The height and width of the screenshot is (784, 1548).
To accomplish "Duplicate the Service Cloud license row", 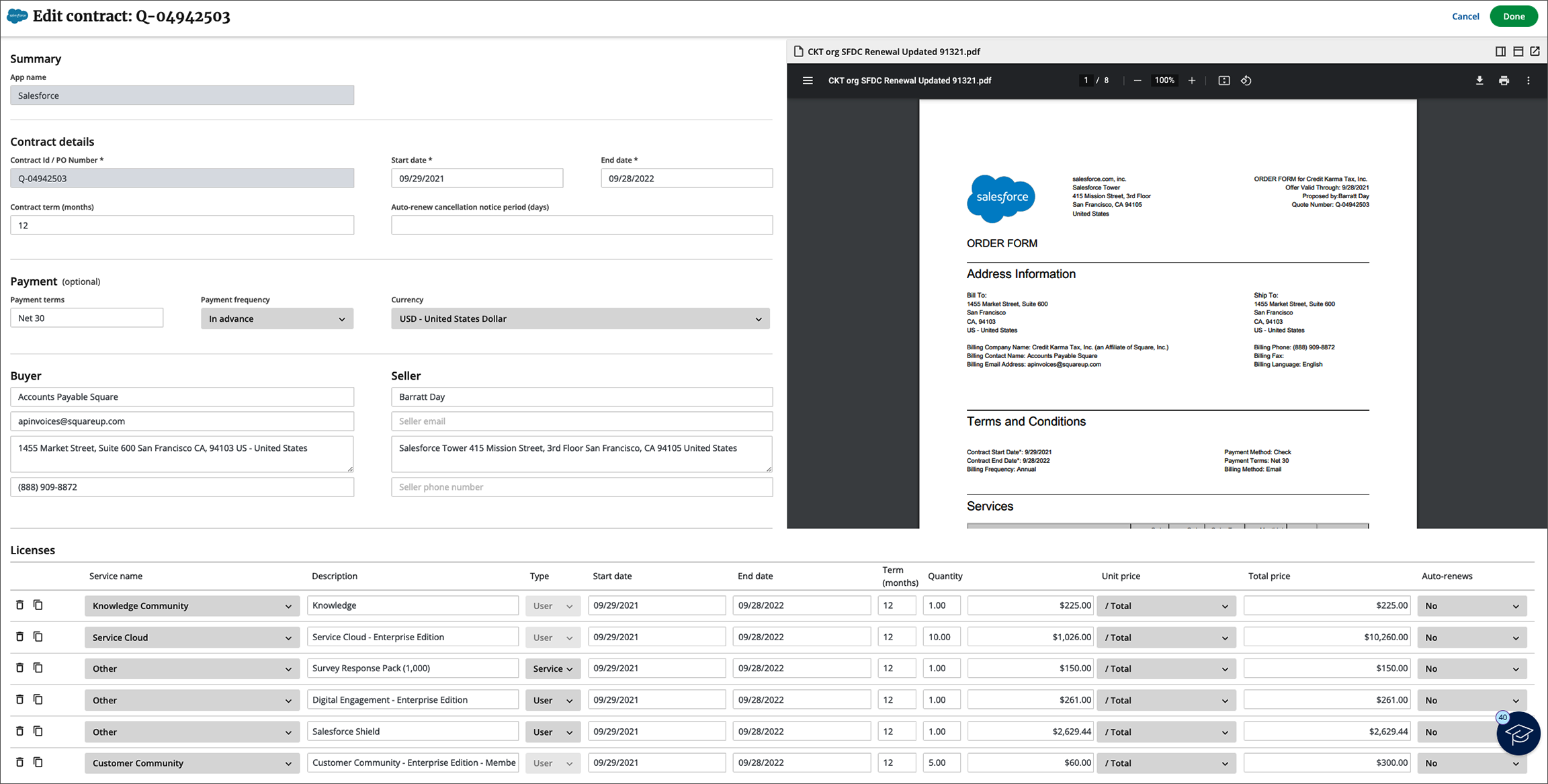I will [x=38, y=637].
